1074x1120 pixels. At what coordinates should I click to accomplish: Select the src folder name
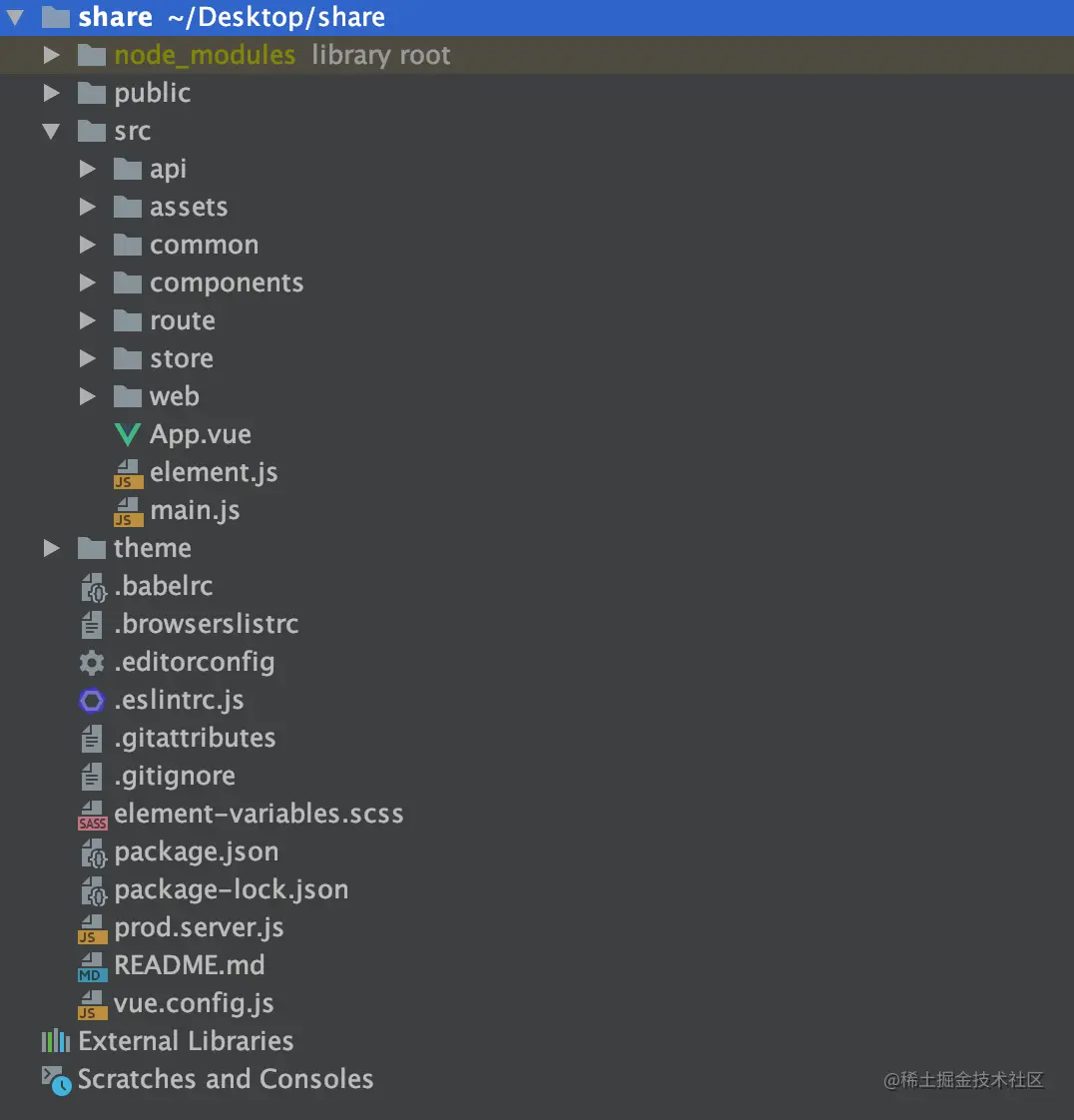pos(133,132)
